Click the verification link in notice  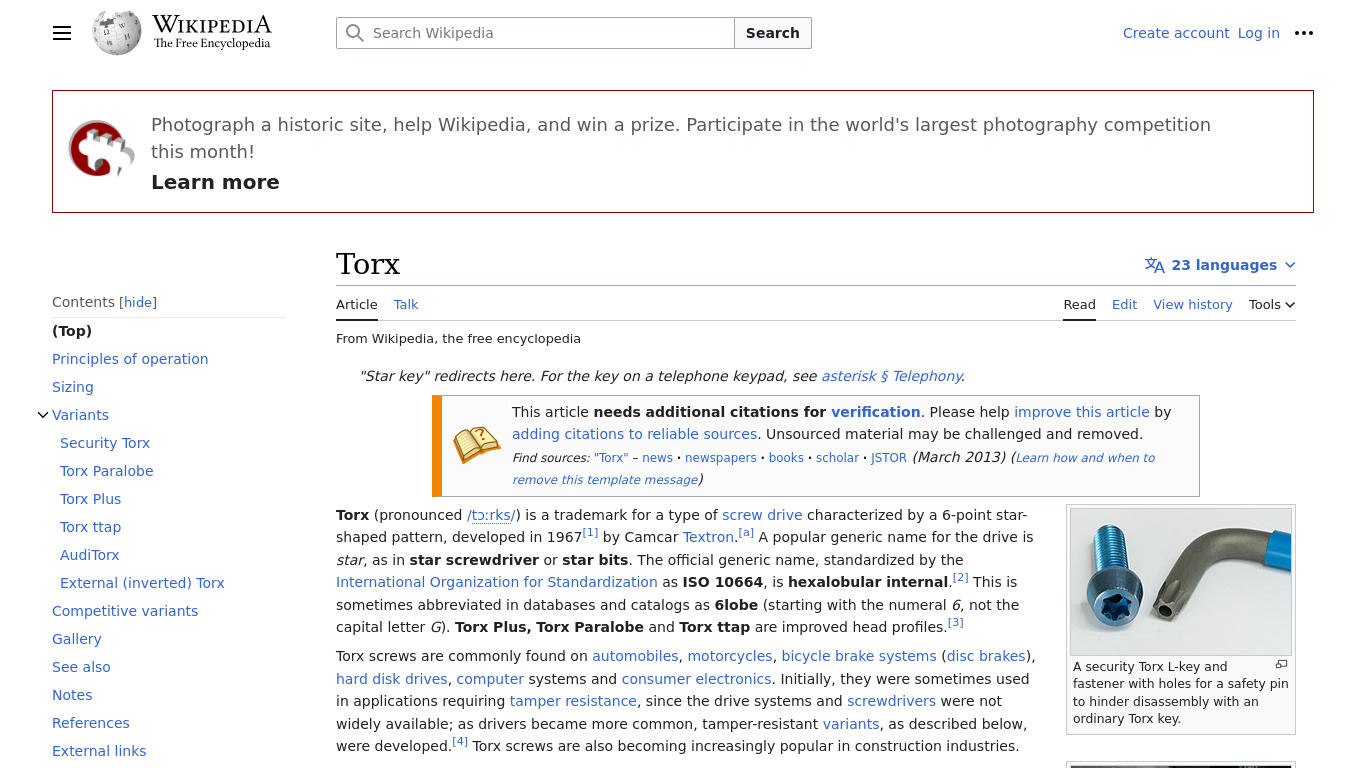876,412
